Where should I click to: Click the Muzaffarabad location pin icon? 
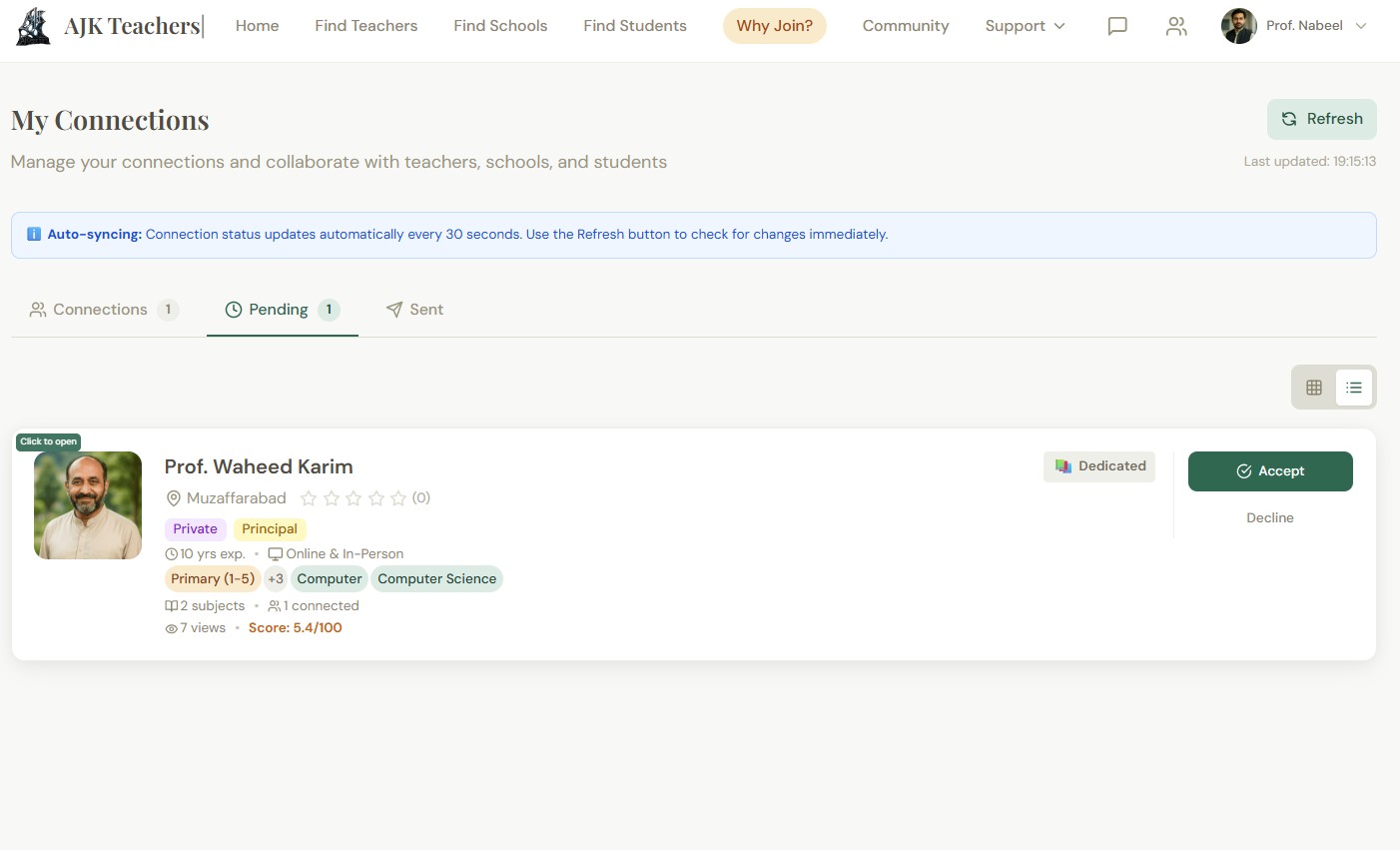tap(174, 498)
